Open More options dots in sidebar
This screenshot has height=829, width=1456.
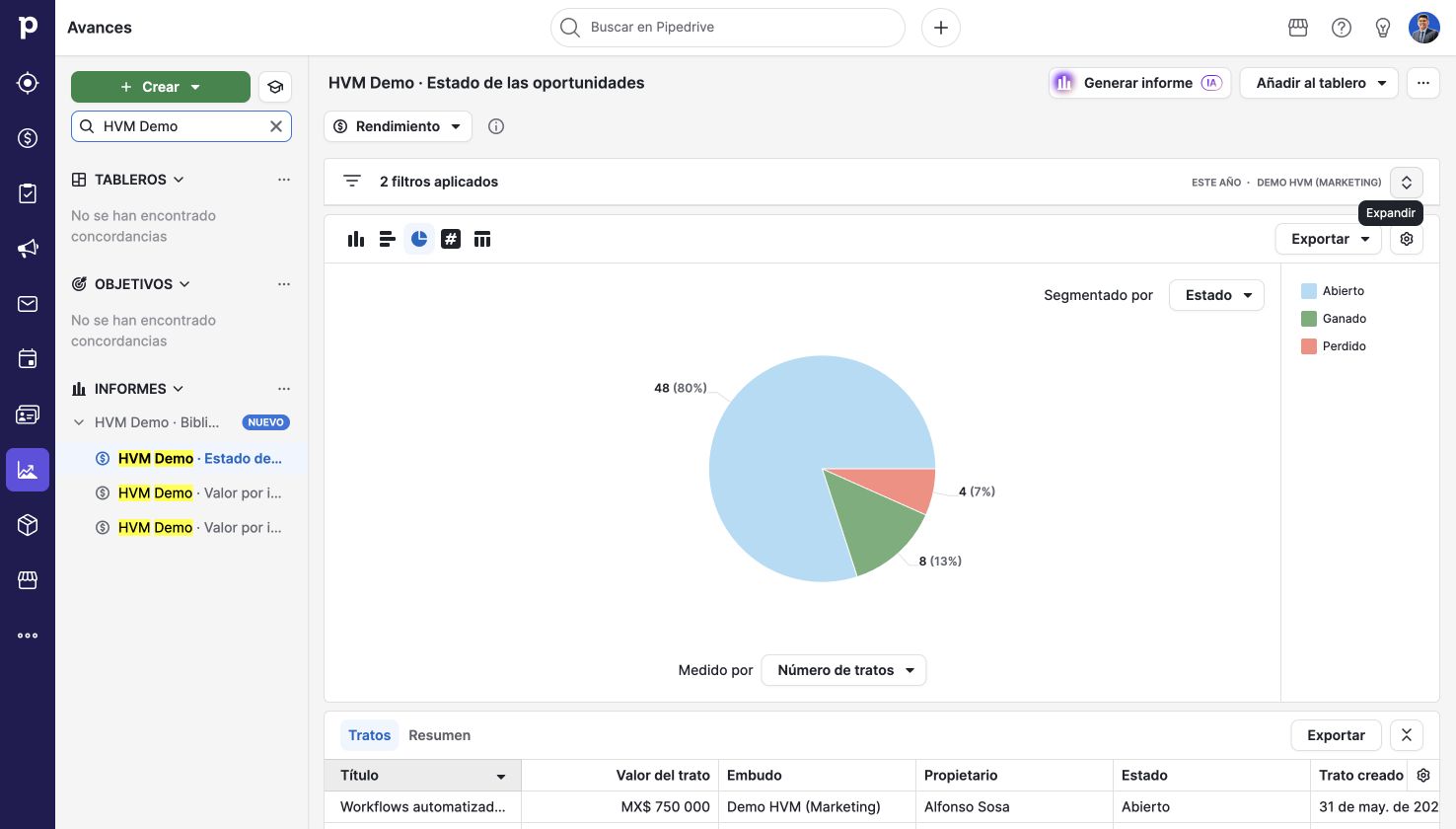pyautogui.click(x=28, y=636)
